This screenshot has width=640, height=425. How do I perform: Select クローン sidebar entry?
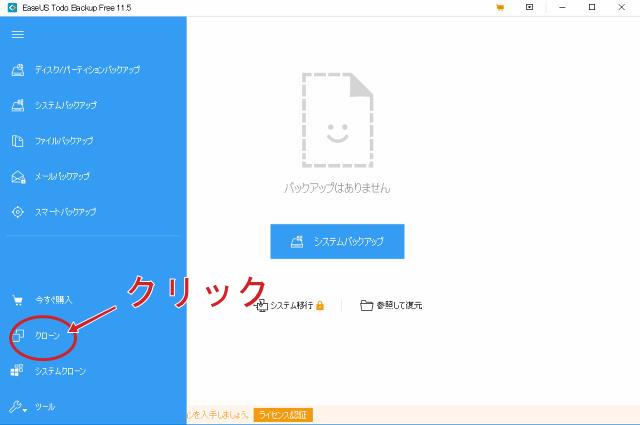click(x=47, y=336)
